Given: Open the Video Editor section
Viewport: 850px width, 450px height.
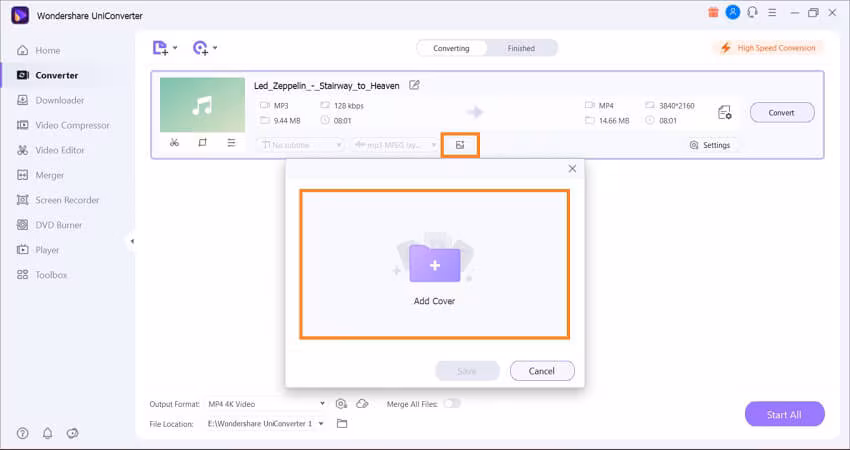Looking at the screenshot, I should tap(50, 150).
